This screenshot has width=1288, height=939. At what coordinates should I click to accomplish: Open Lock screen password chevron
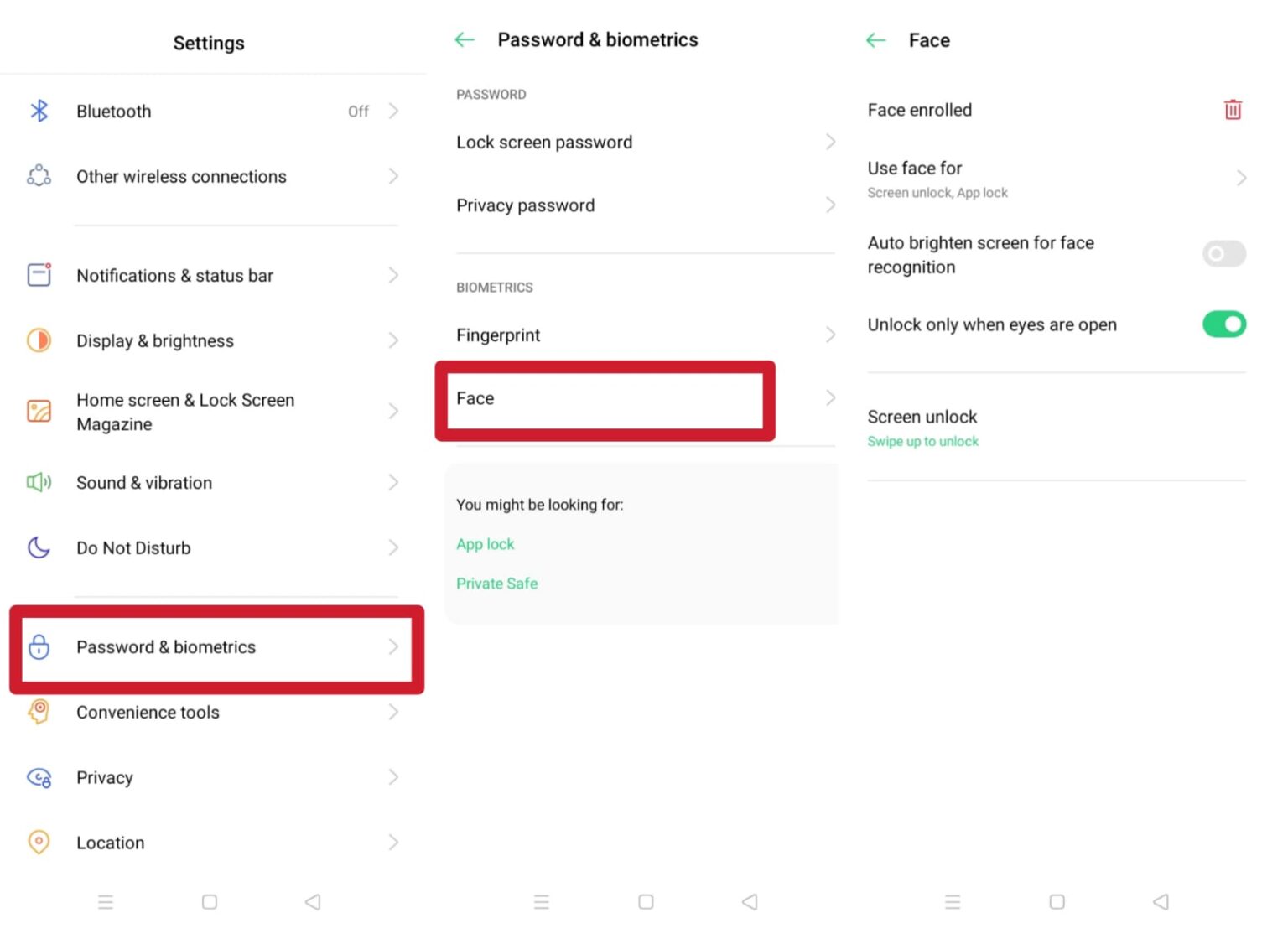tap(830, 142)
